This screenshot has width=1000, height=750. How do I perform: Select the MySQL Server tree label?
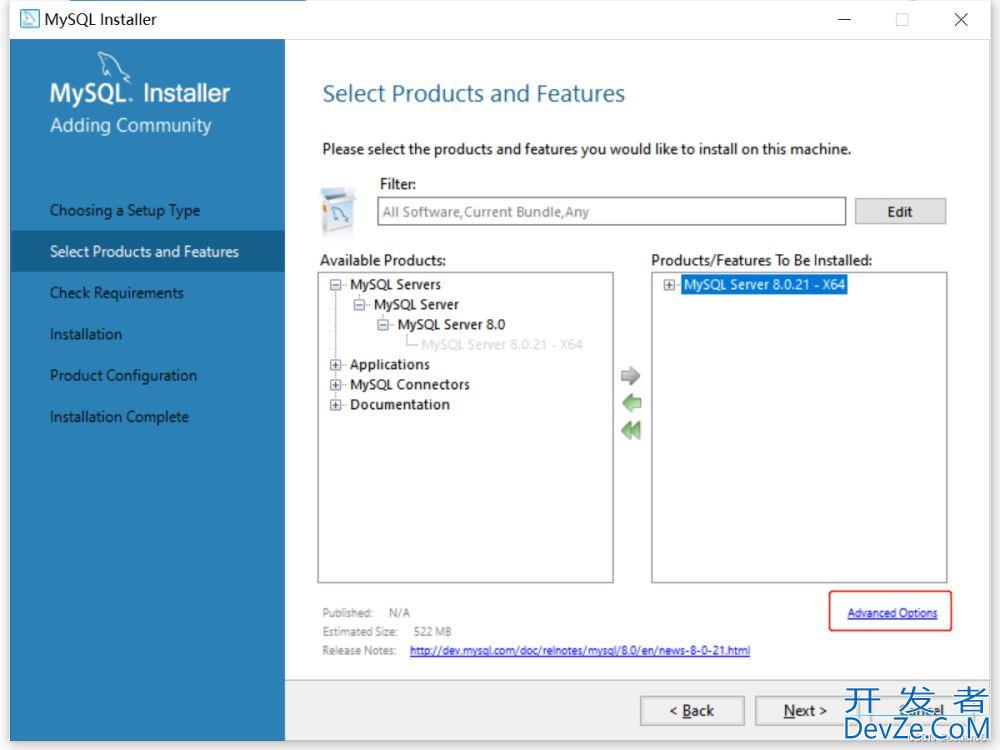tap(416, 305)
